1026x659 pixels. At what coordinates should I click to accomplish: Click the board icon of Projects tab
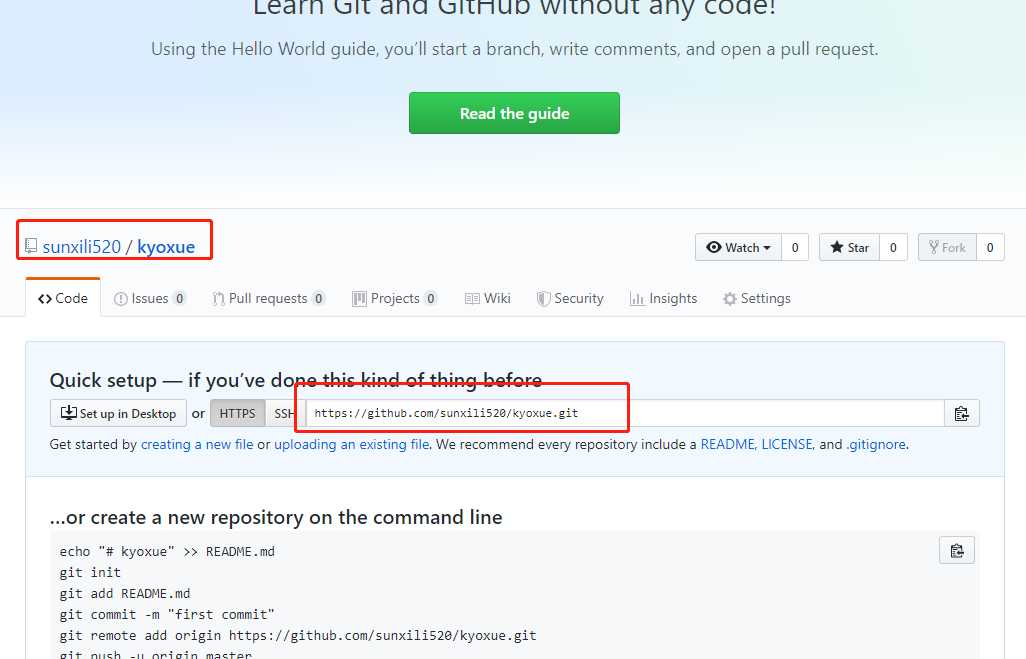pyautogui.click(x=359, y=299)
